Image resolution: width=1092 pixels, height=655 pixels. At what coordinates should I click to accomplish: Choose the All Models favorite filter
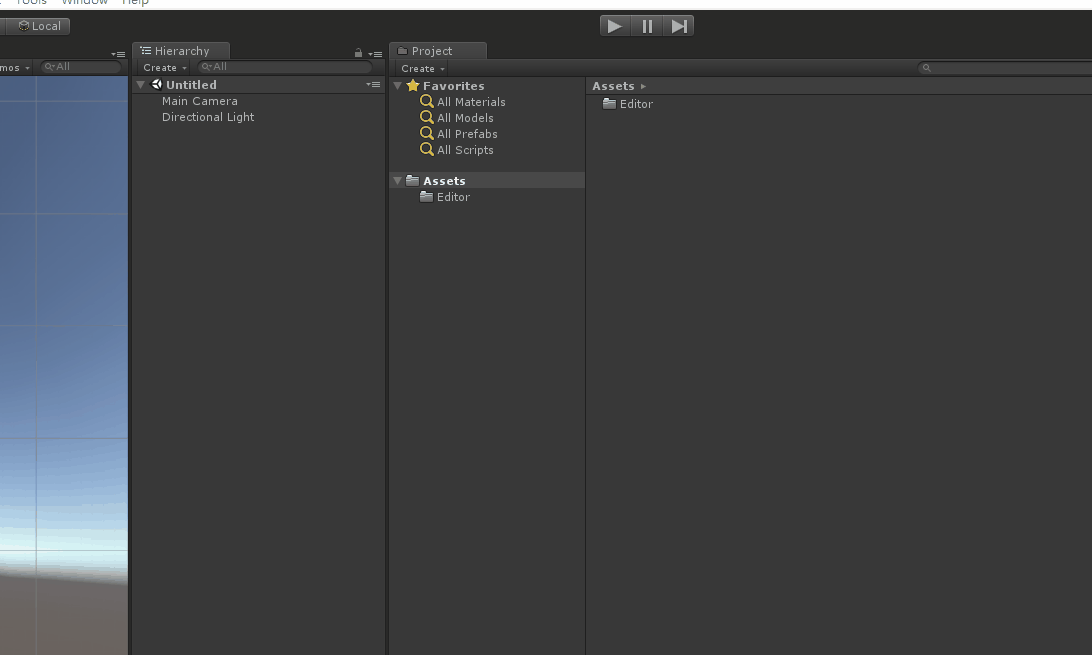click(465, 118)
